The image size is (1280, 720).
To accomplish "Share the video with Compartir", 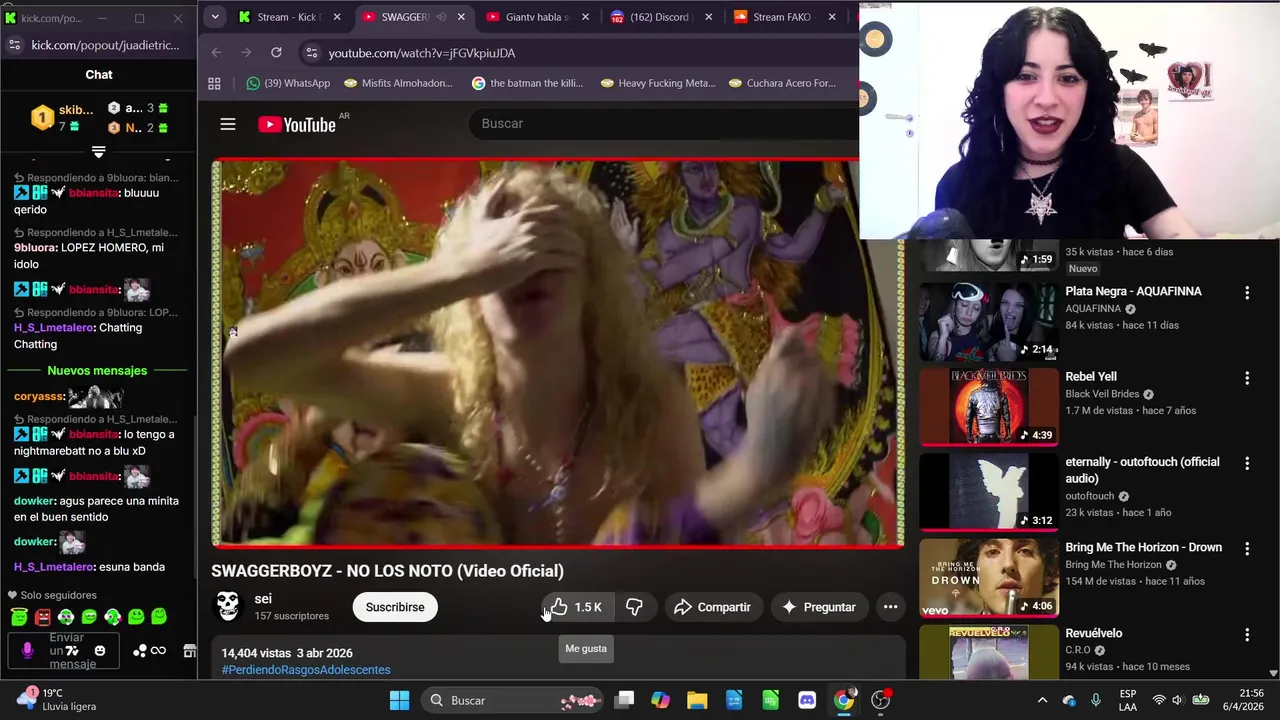I will tap(712, 607).
